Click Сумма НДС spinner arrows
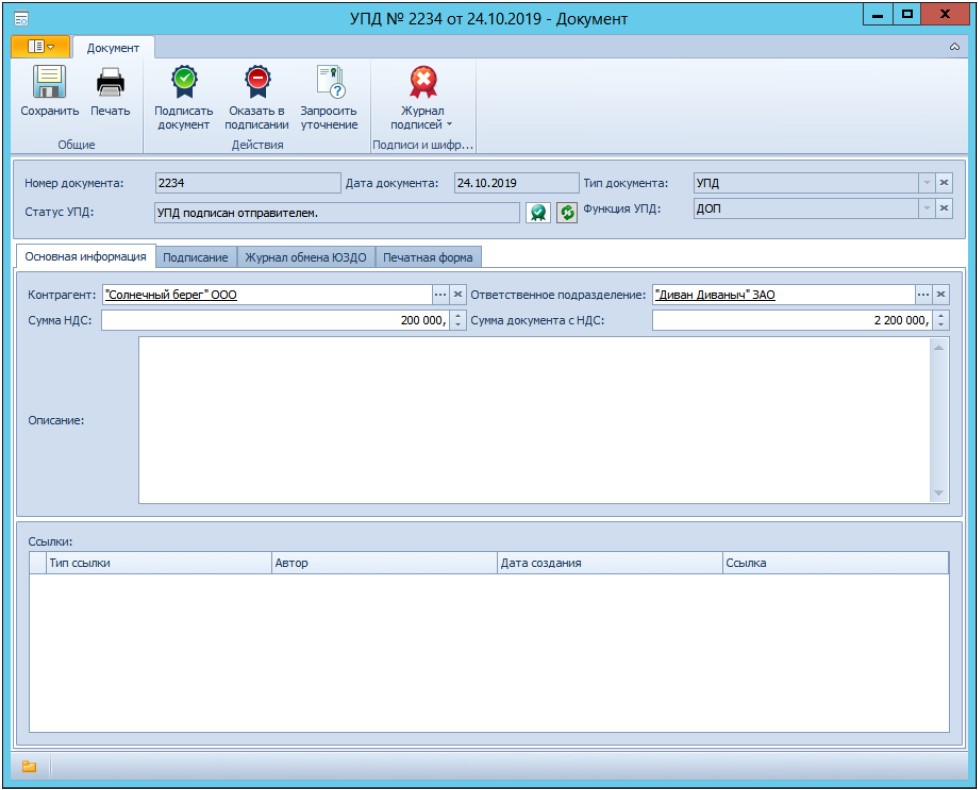978x790 pixels. pyautogui.click(x=458, y=320)
